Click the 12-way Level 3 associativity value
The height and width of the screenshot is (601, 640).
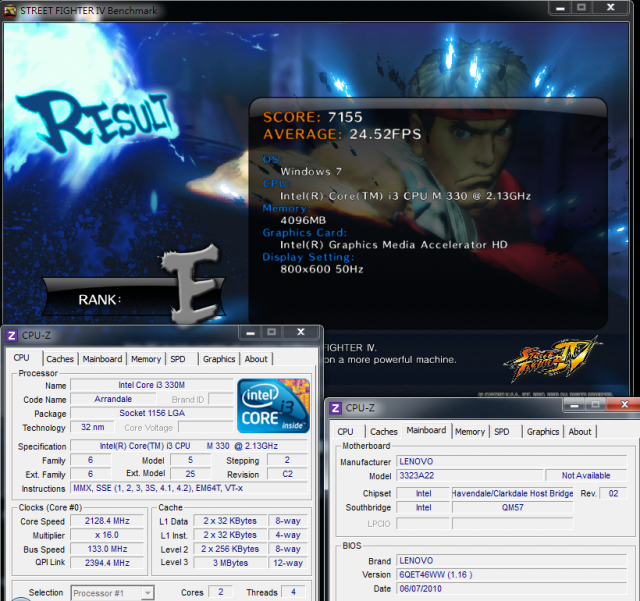coord(288,563)
